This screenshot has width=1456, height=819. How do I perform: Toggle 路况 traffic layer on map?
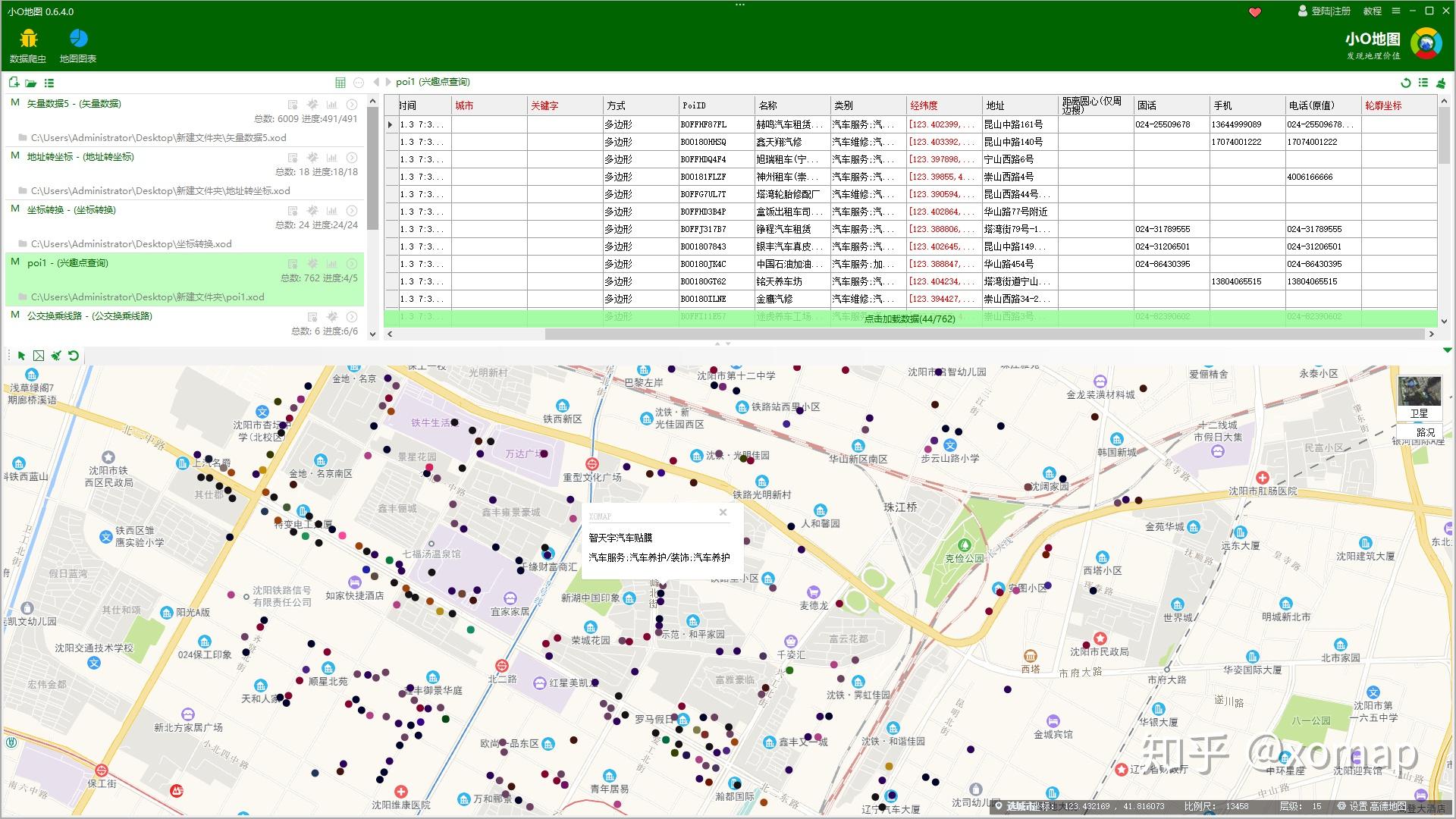[x=1420, y=432]
